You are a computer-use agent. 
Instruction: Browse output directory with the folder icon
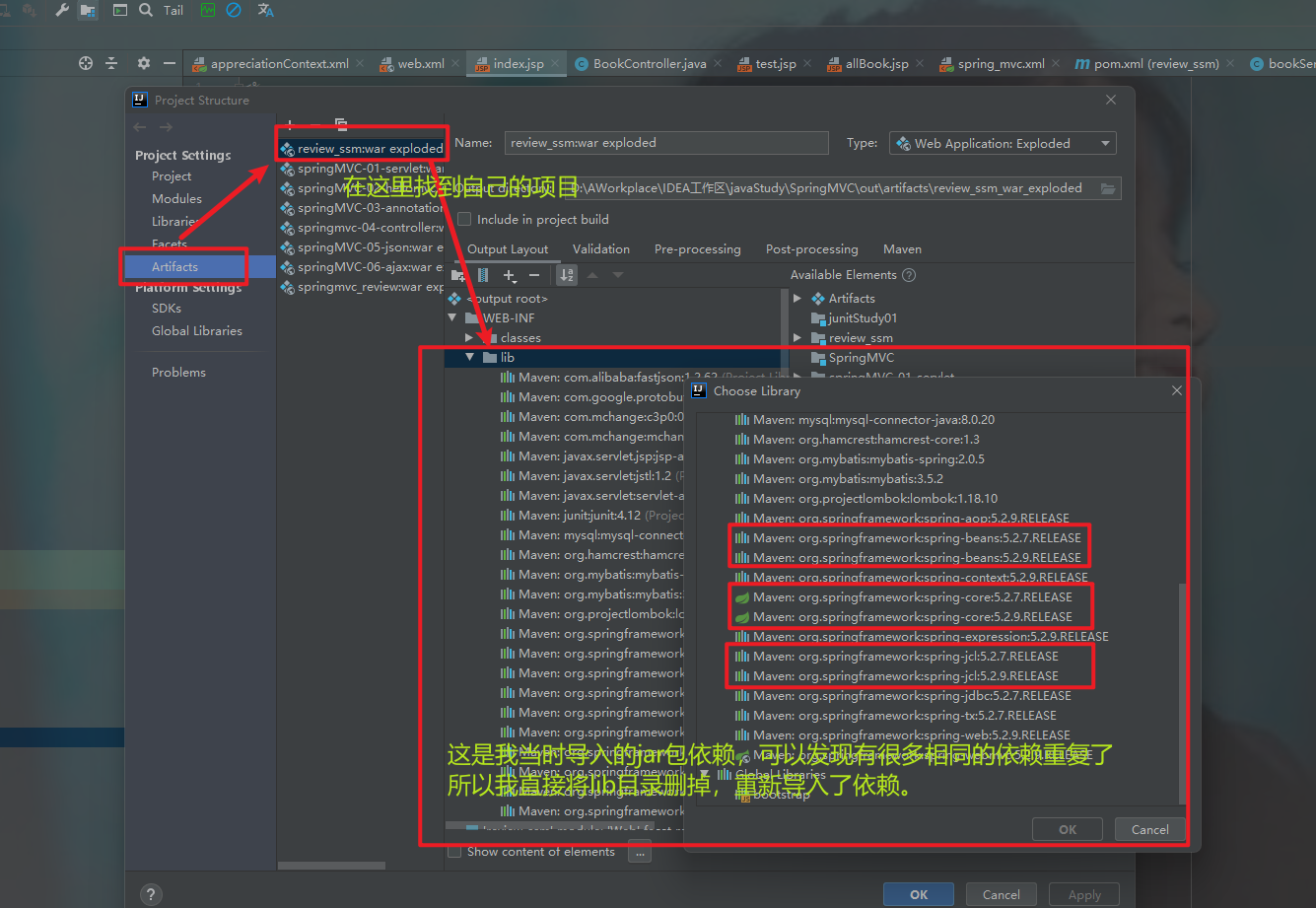click(x=1108, y=188)
